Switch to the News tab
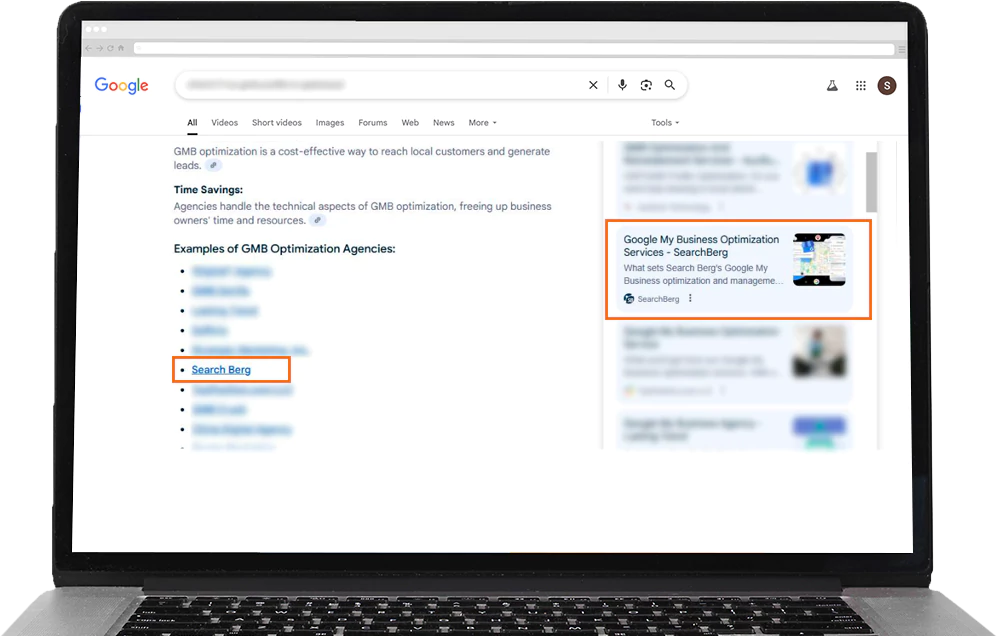997x636 pixels. (x=444, y=122)
